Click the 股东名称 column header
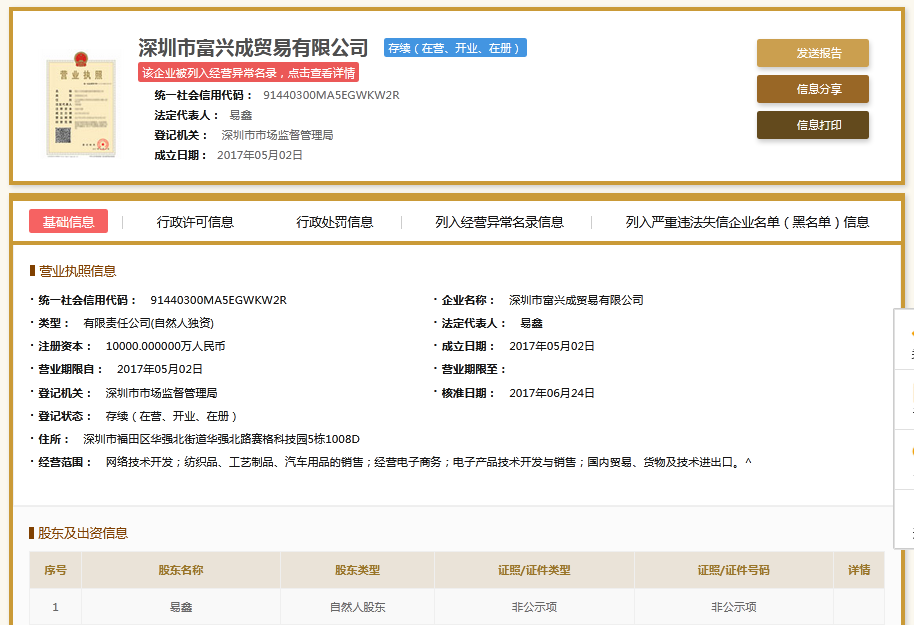 pyautogui.click(x=180, y=570)
